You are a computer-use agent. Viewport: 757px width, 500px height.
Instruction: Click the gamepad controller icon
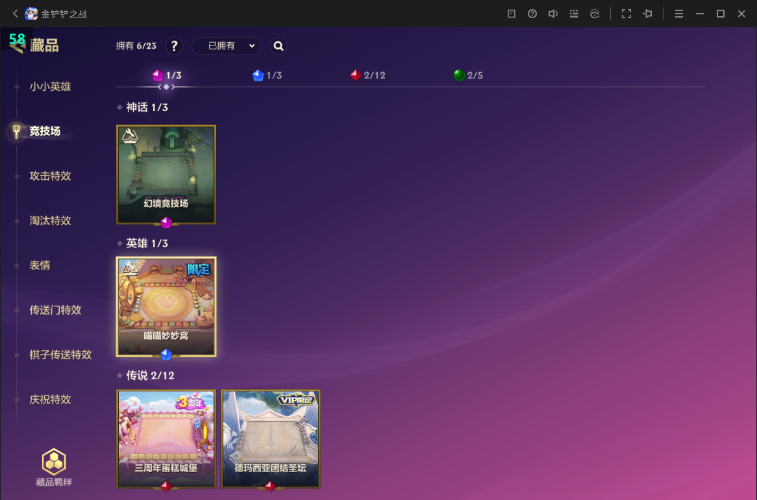coord(594,14)
